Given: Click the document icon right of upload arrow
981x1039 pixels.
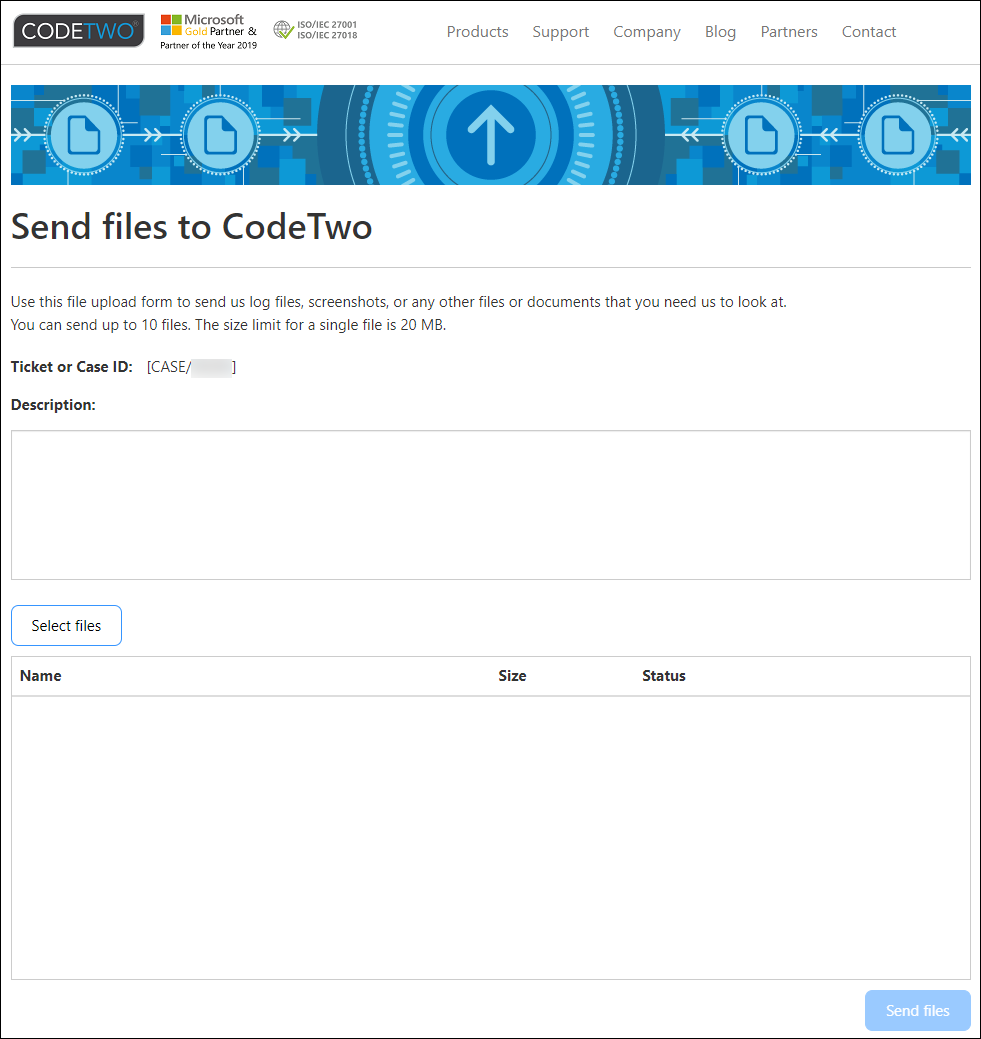Looking at the screenshot, I should pos(761,135).
